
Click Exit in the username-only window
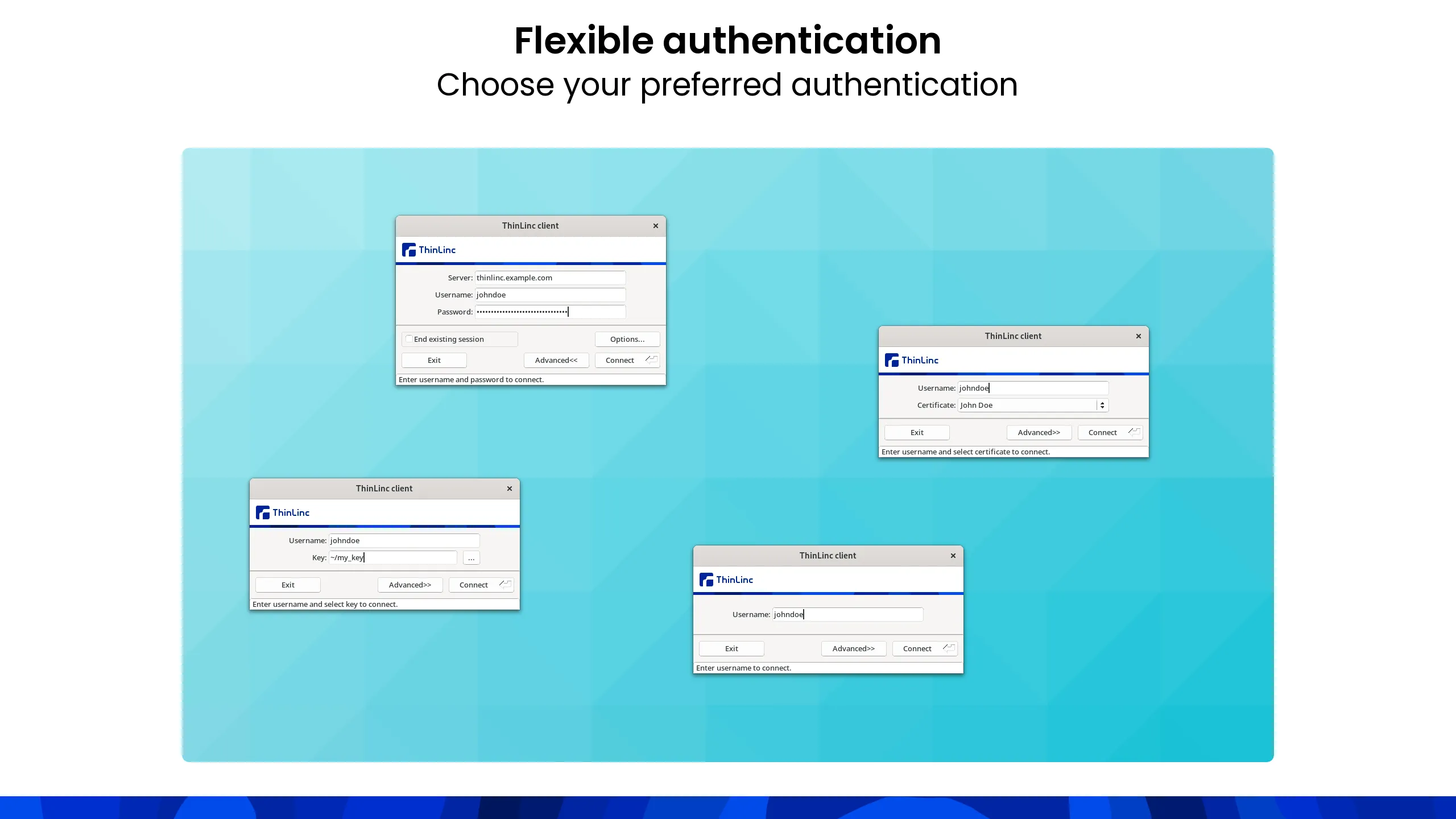pos(731,648)
